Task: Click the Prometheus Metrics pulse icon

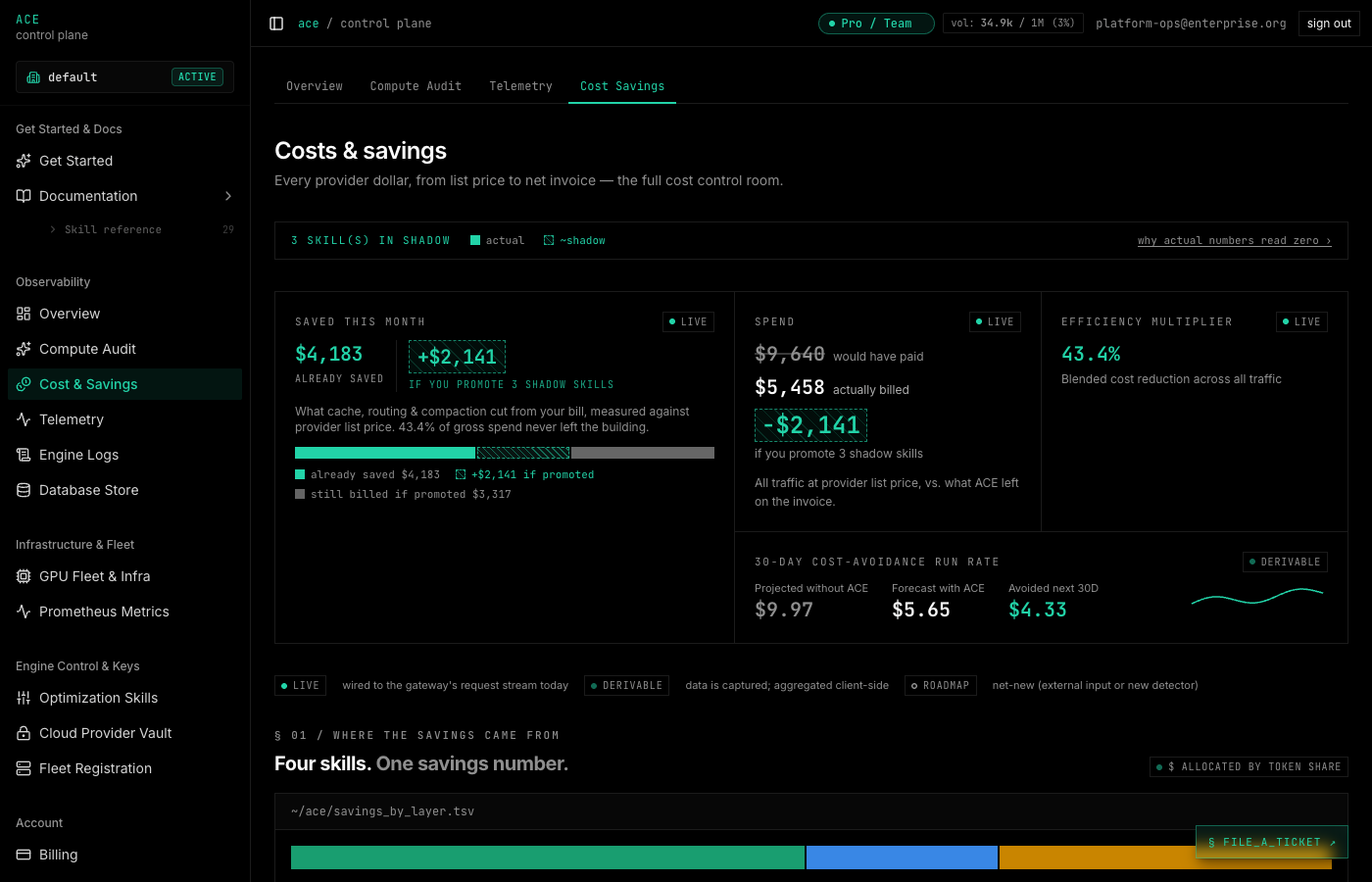Action: [x=24, y=612]
